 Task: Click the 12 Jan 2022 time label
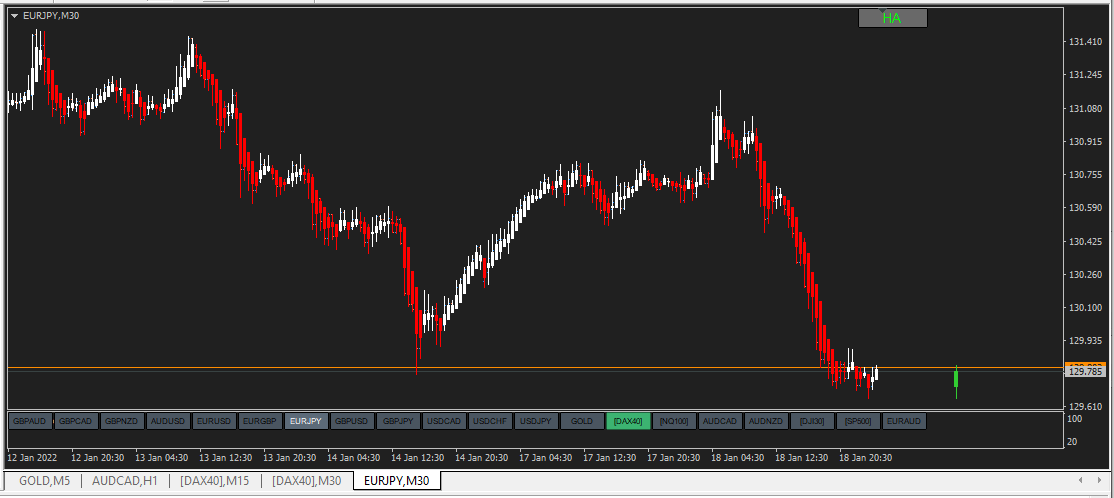(x=33, y=458)
